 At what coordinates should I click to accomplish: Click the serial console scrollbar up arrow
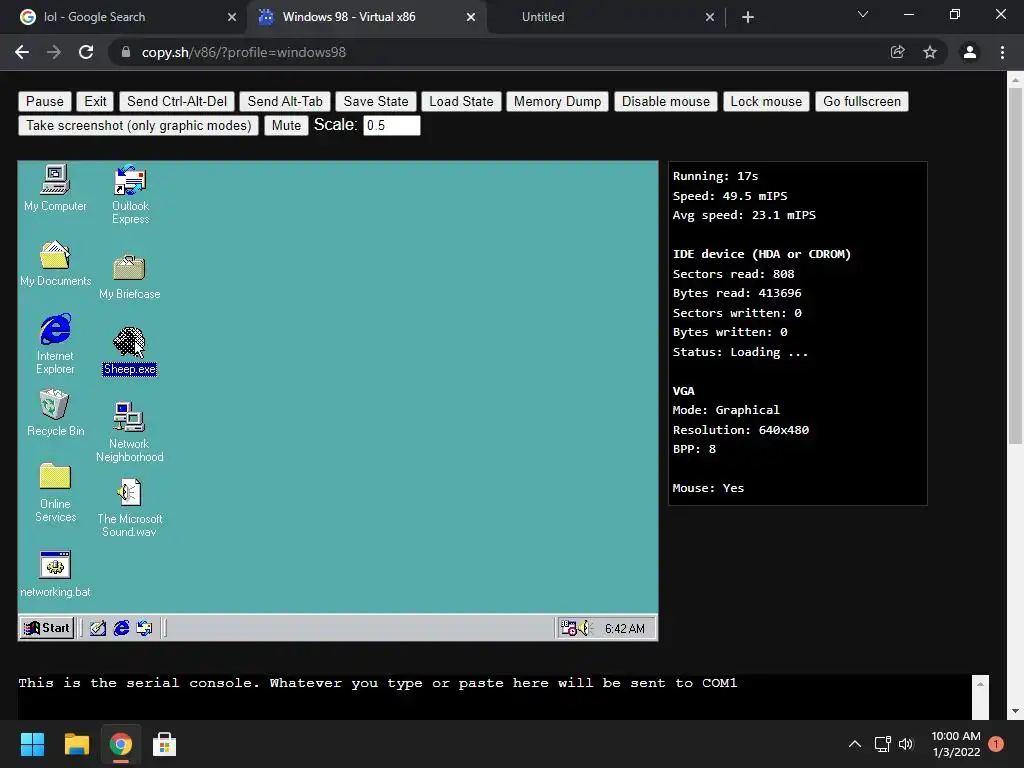(x=980, y=684)
